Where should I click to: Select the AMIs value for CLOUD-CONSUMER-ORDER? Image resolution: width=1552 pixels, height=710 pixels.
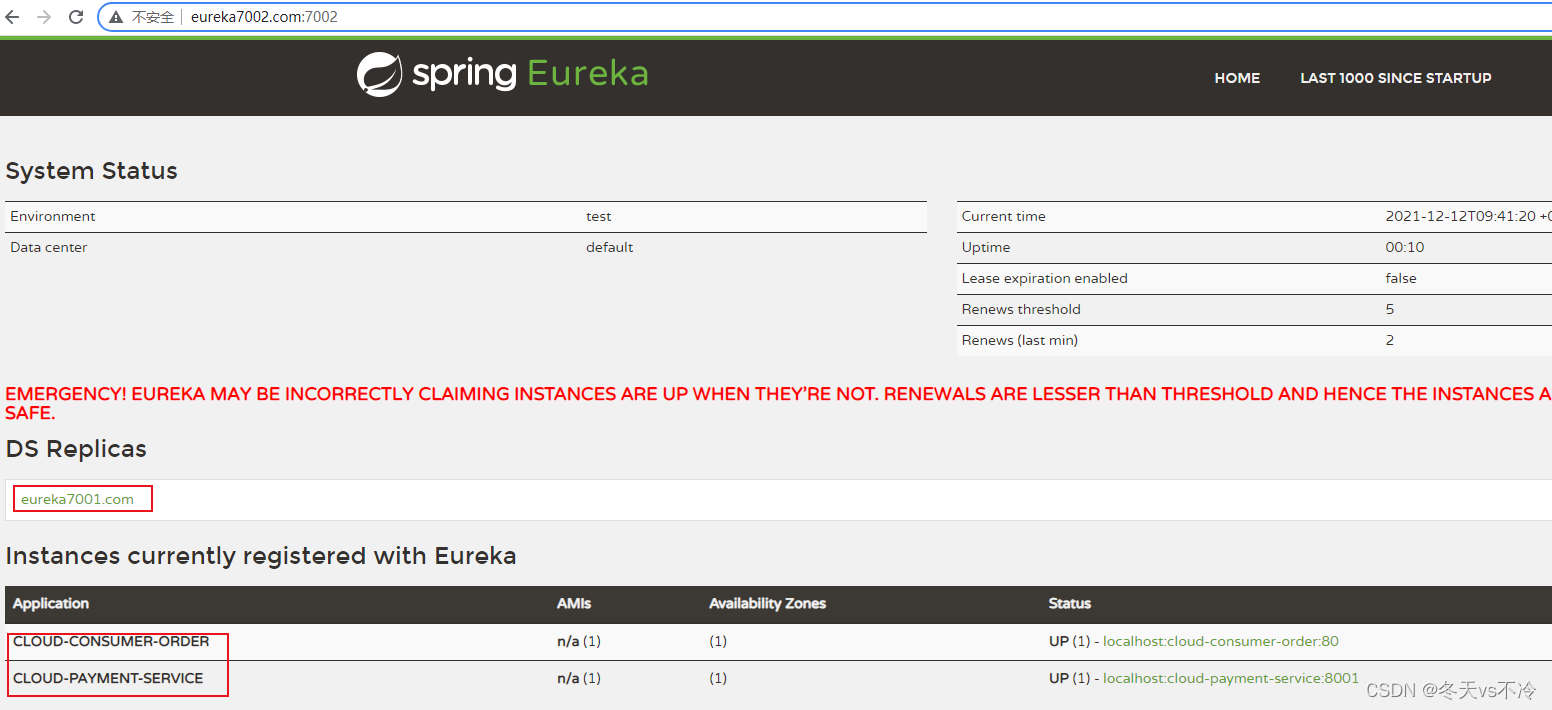tap(579, 641)
